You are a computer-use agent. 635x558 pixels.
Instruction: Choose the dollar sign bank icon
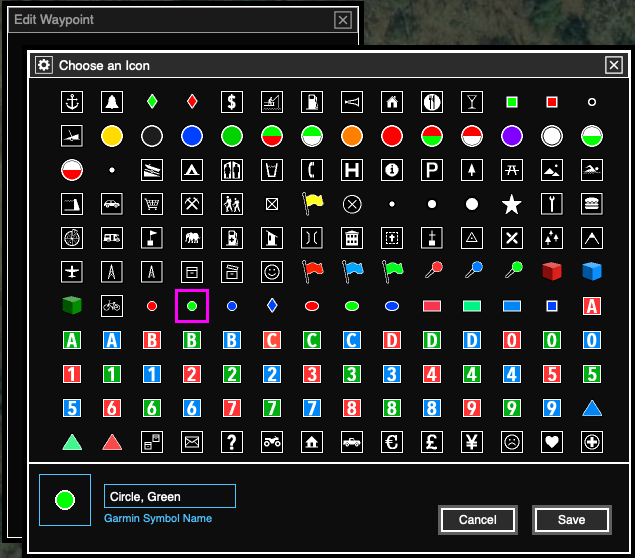232,102
